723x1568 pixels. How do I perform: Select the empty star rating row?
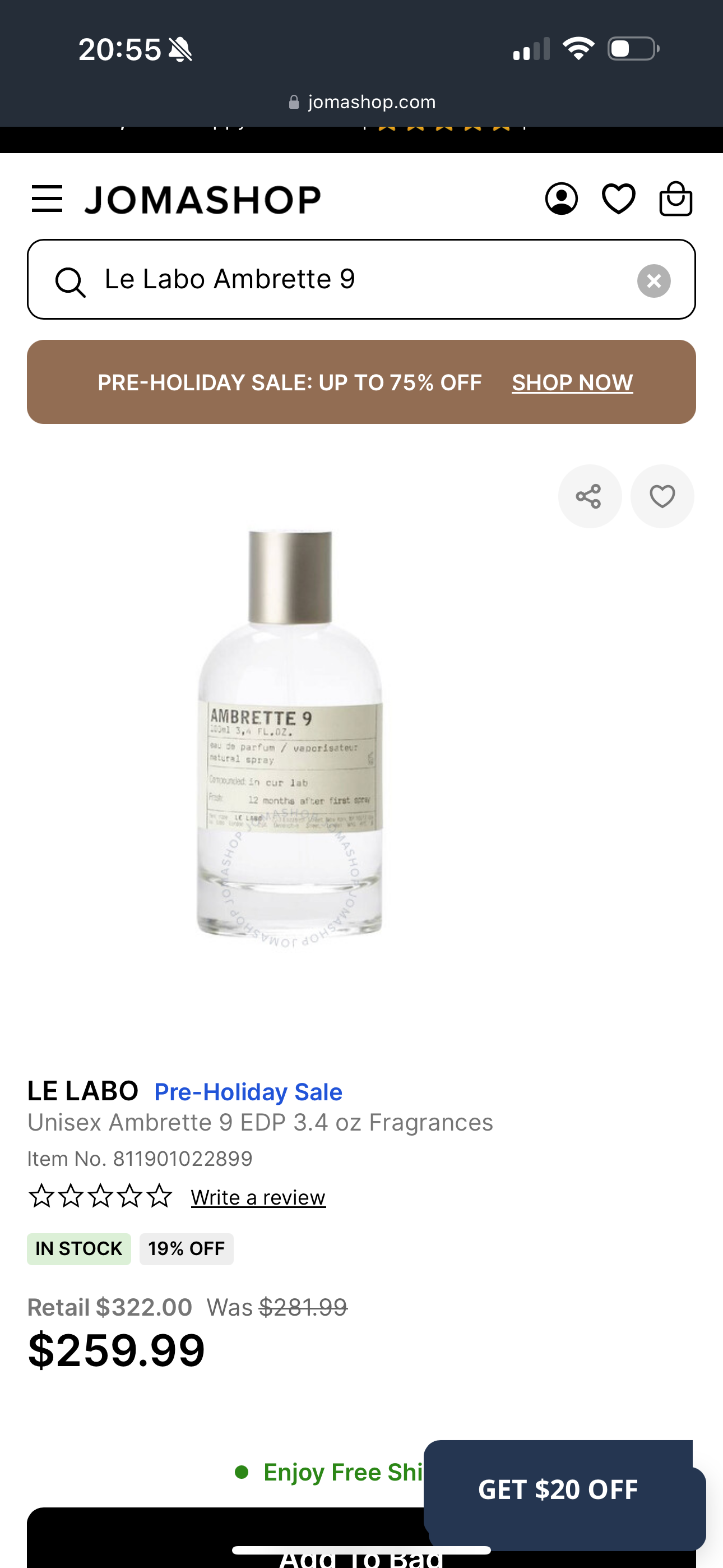click(x=100, y=1196)
